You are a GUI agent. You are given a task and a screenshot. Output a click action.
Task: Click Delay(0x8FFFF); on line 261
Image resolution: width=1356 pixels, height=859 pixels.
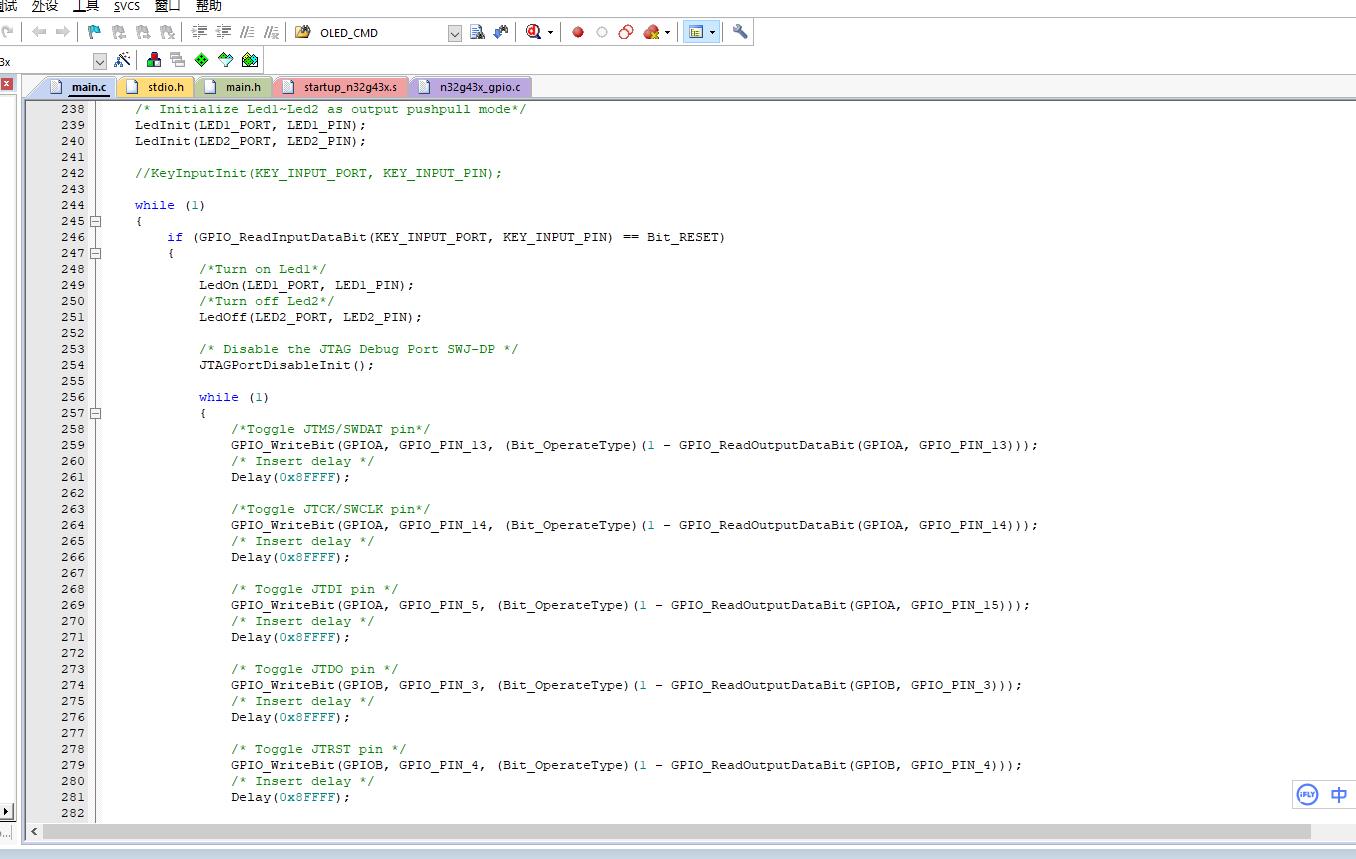pos(291,477)
